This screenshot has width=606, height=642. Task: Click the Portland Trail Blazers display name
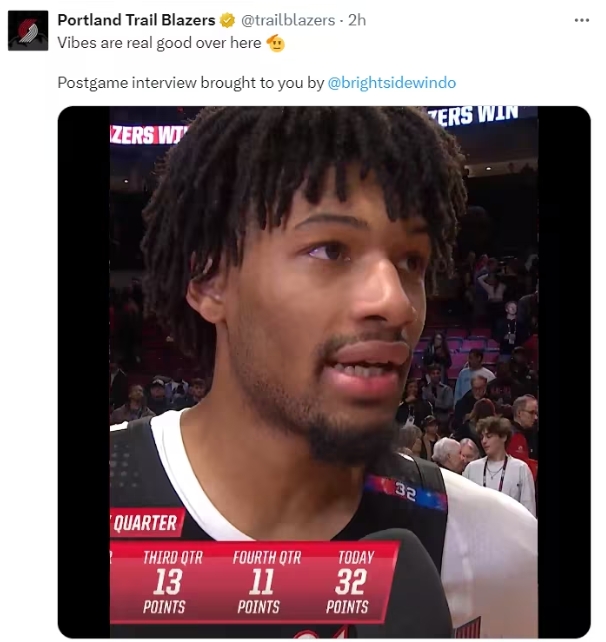136,20
